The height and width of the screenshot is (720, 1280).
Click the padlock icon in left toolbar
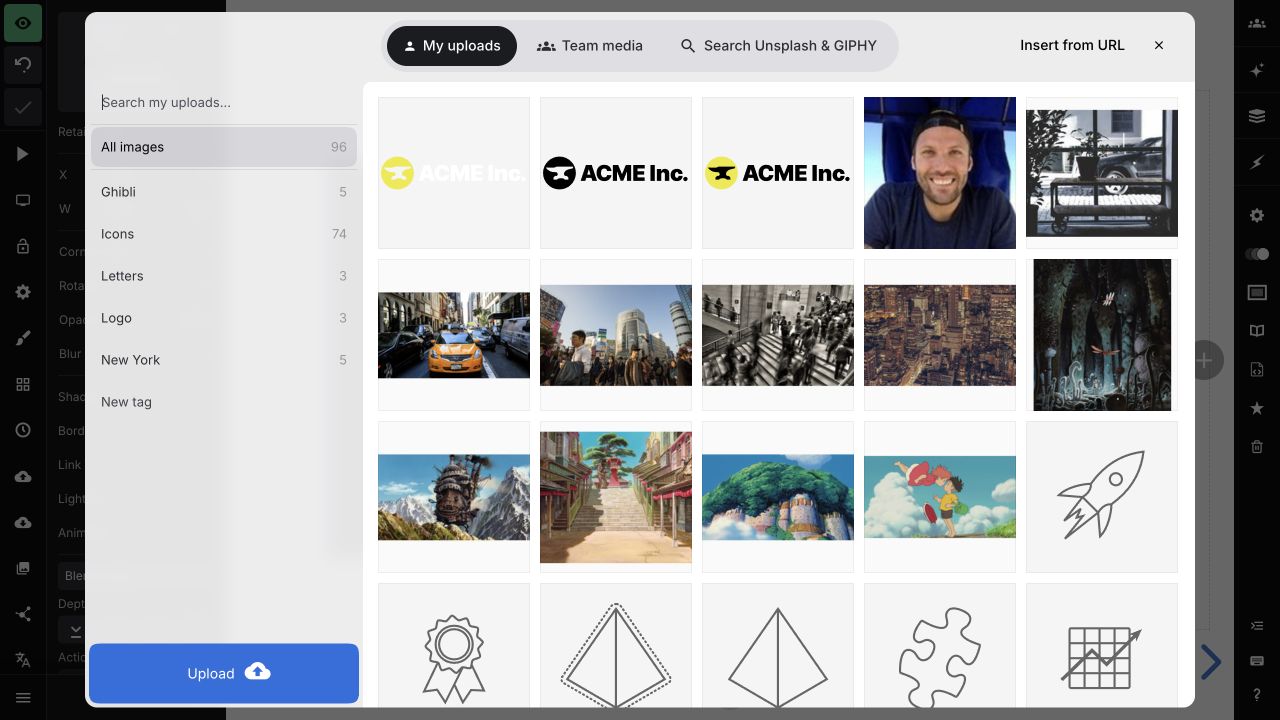click(x=23, y=246)
